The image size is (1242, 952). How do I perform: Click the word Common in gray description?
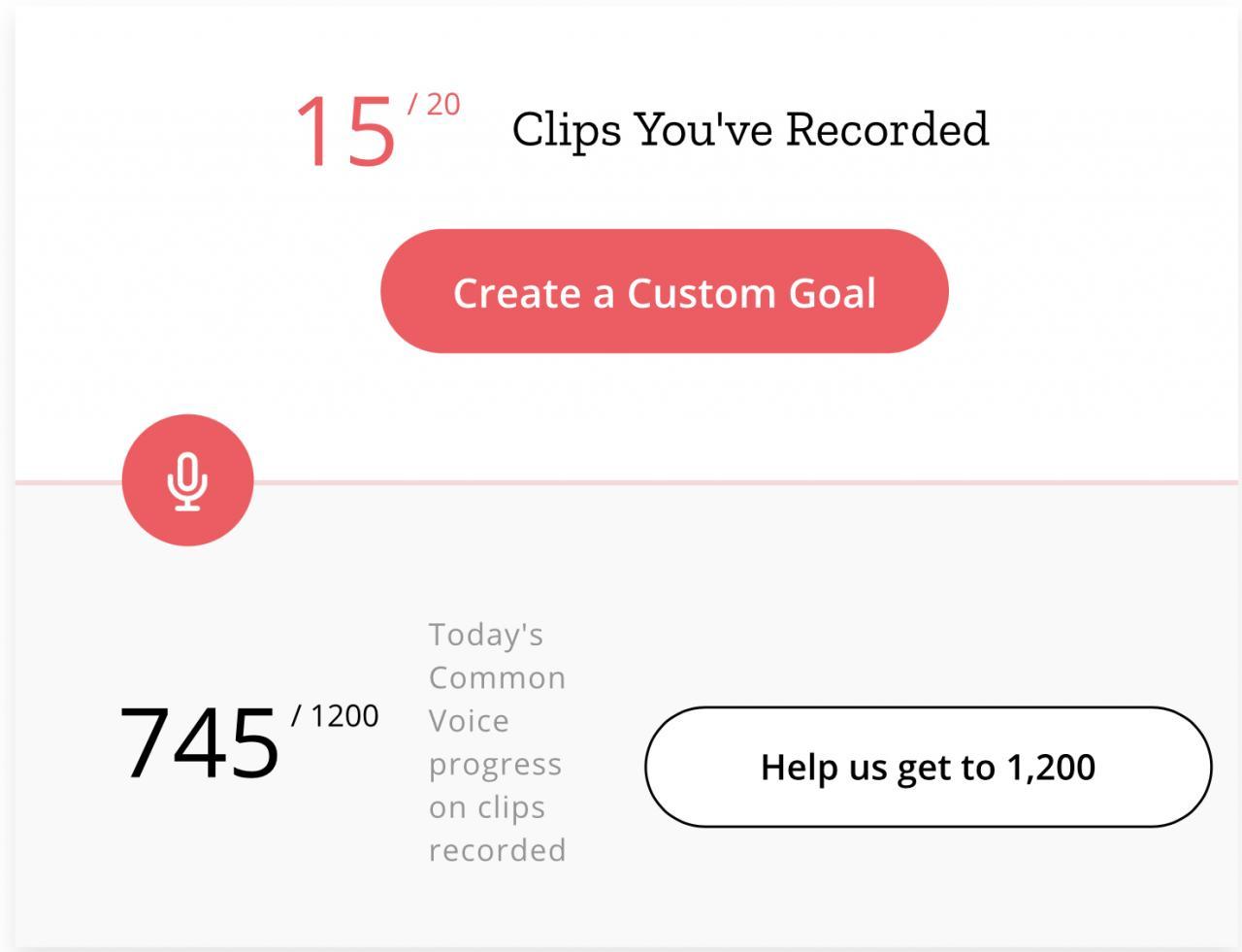click(x=497, y=677)
